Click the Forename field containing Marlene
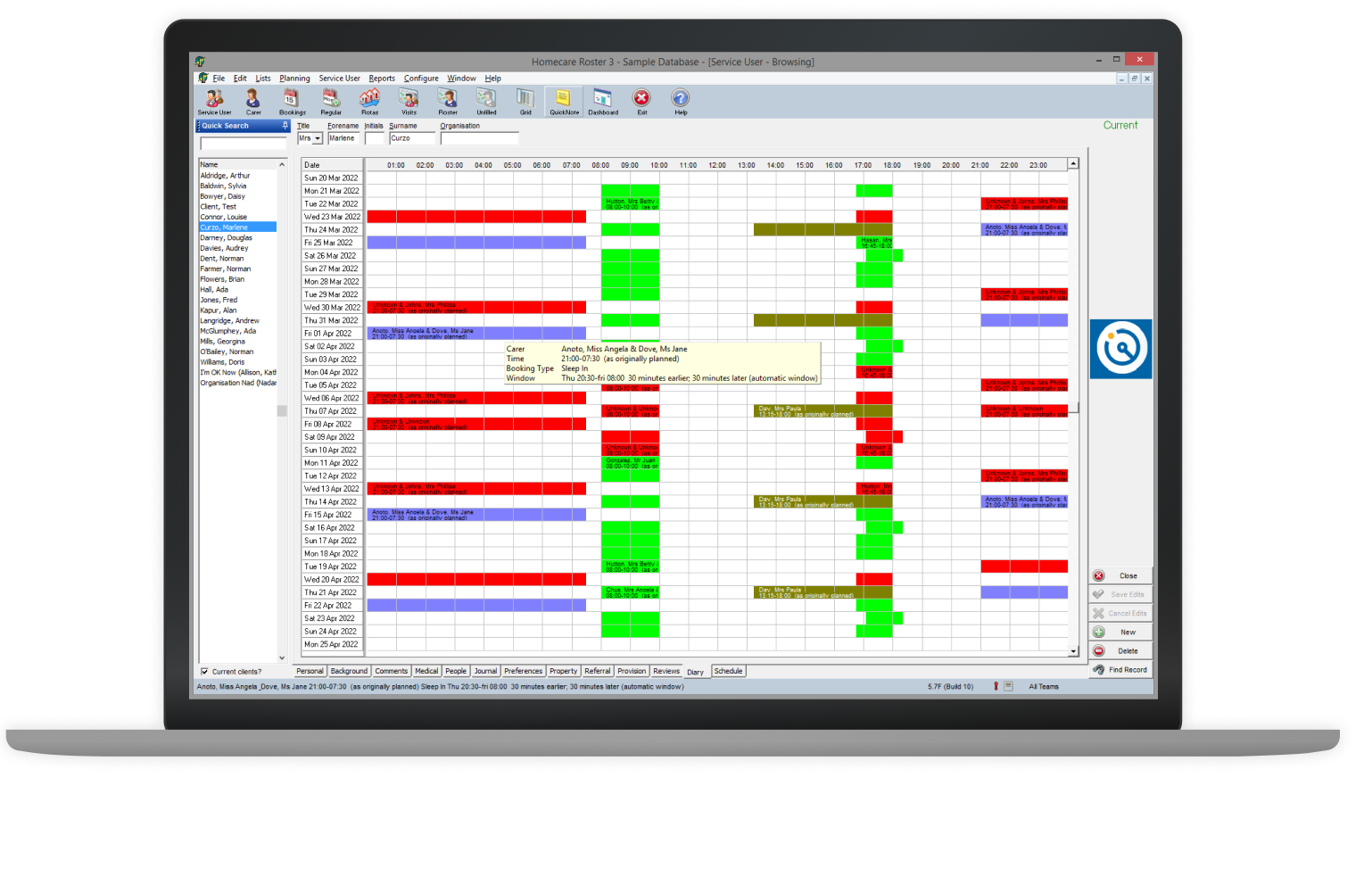 pyautogui.click(x=343, y=138)
